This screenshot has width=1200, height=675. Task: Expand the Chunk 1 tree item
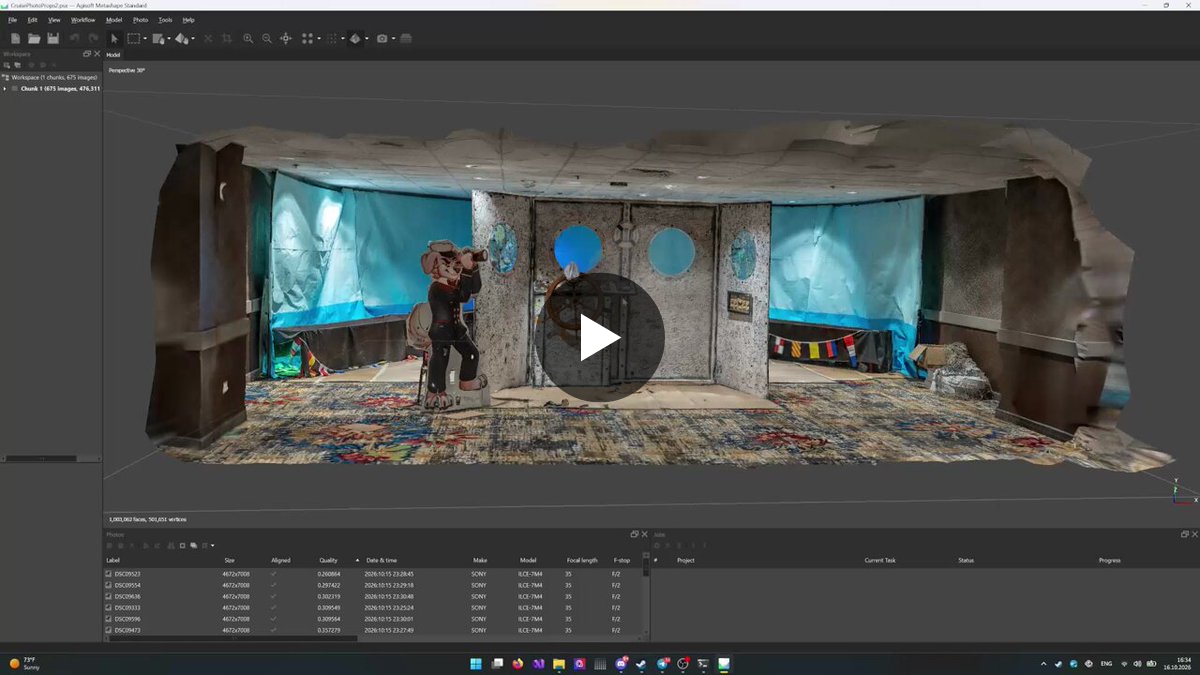point(5,88)
